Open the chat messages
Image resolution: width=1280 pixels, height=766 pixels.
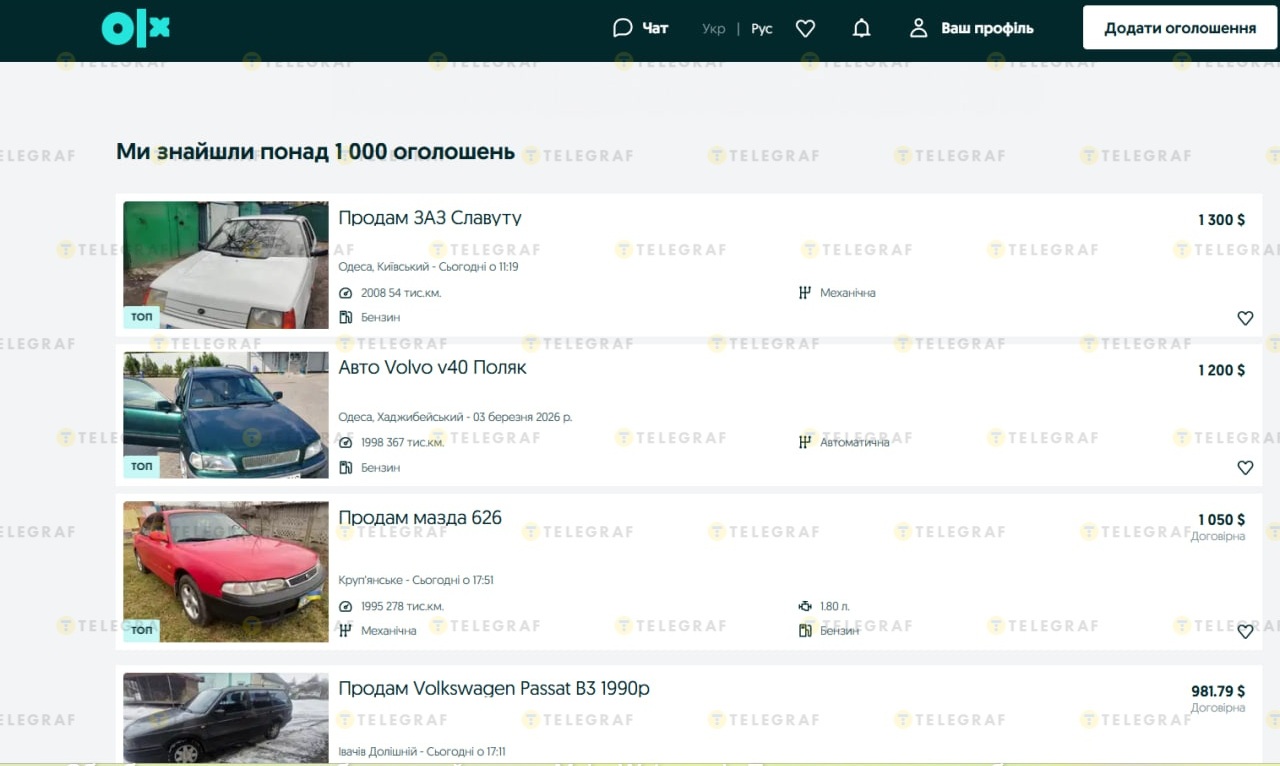point(640,28)
